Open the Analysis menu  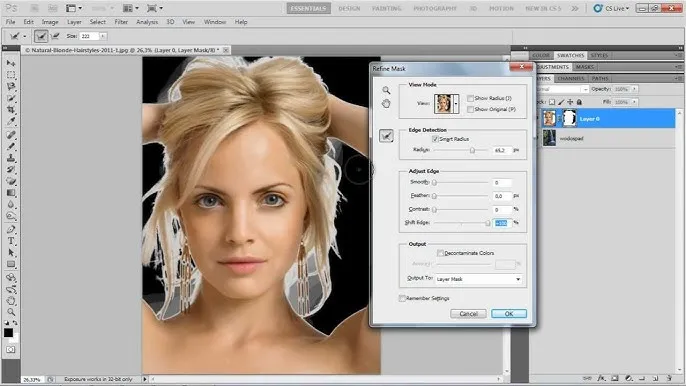click(x=147, y=22)
